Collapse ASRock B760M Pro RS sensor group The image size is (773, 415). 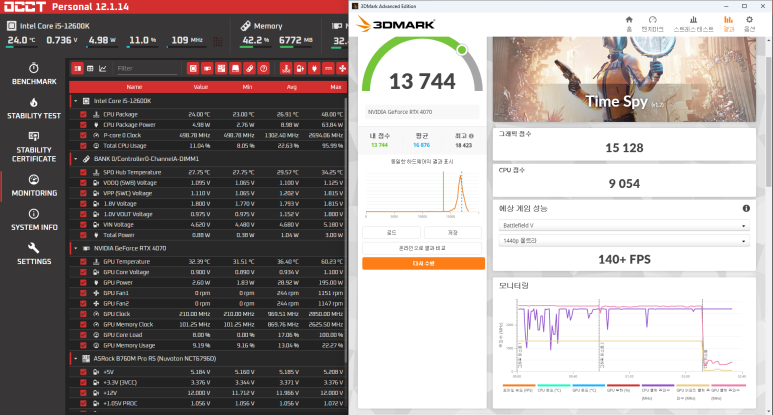pos(75,359)
